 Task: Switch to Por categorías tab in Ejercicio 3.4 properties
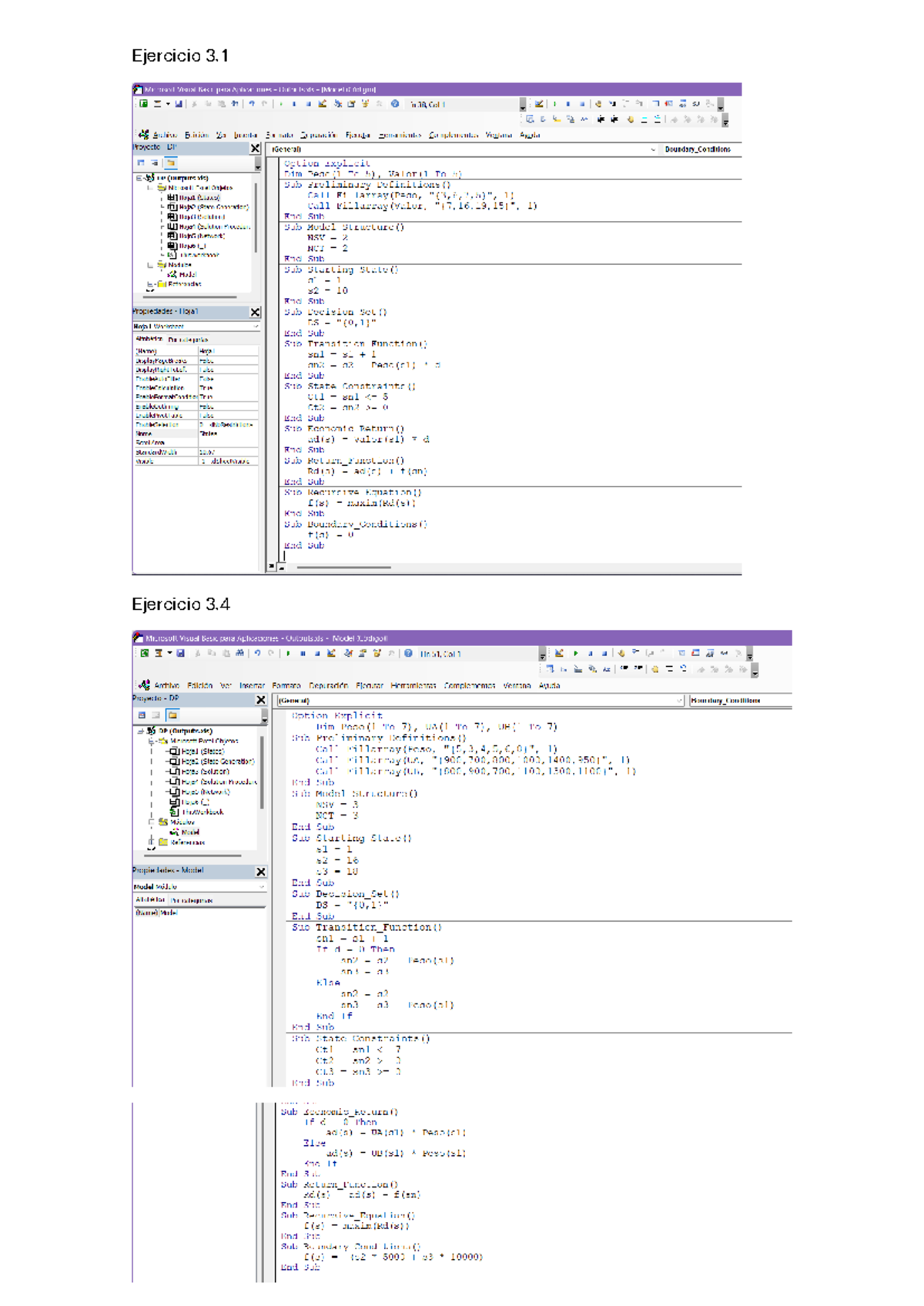pyautogui.click(x=192, y=900)
